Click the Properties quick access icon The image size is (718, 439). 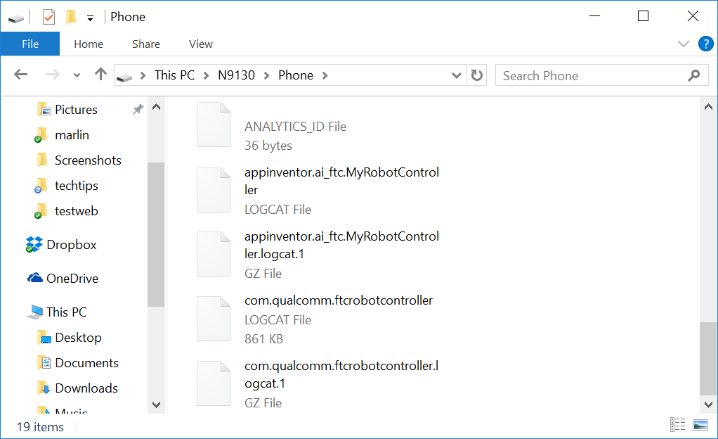pos(49,17)
